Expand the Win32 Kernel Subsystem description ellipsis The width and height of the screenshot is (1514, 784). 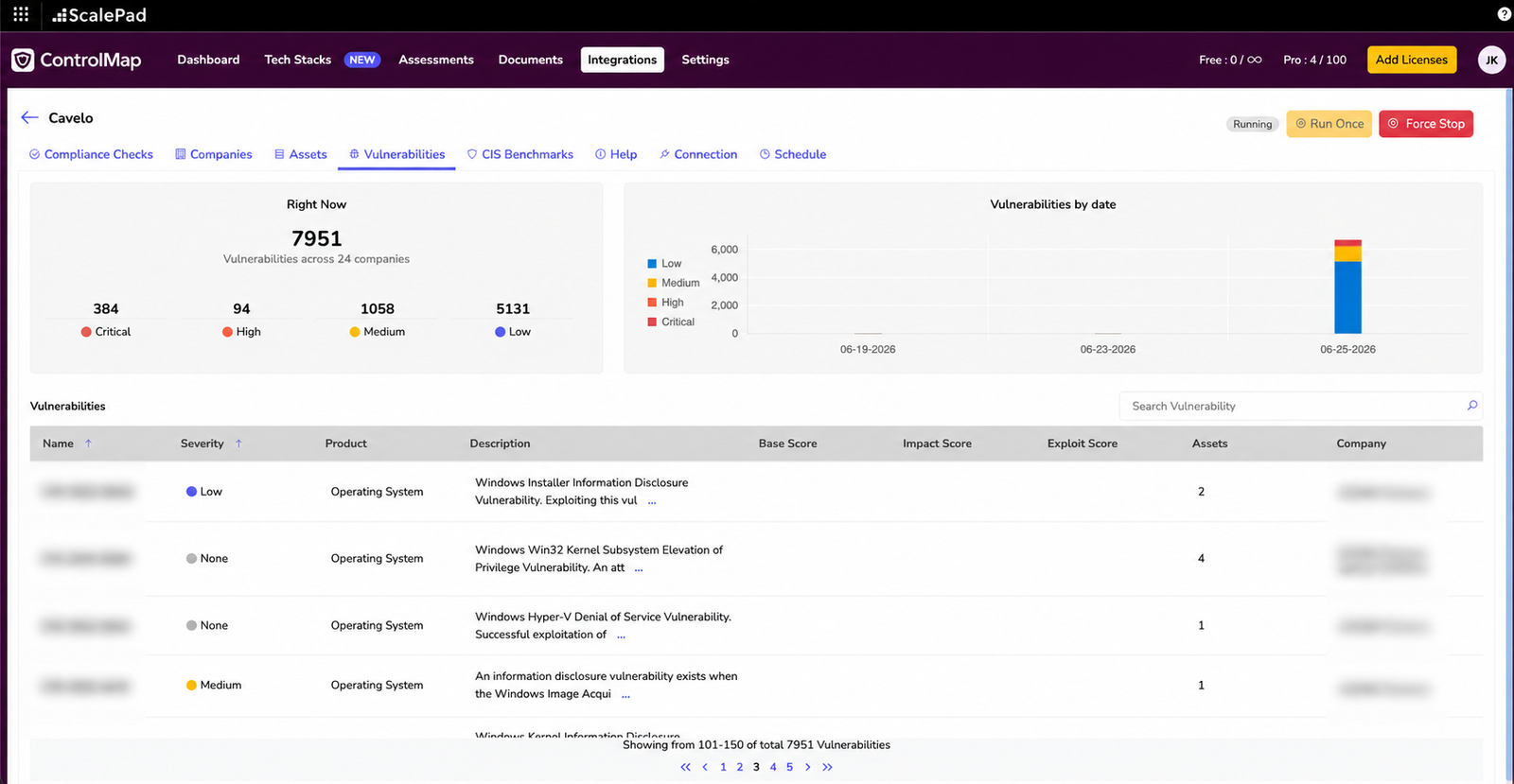639,569
